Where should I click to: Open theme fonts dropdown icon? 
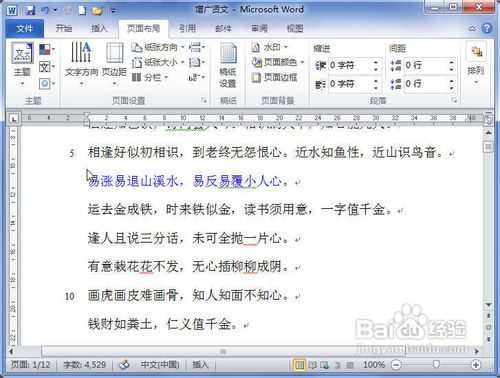pos(46,67)
